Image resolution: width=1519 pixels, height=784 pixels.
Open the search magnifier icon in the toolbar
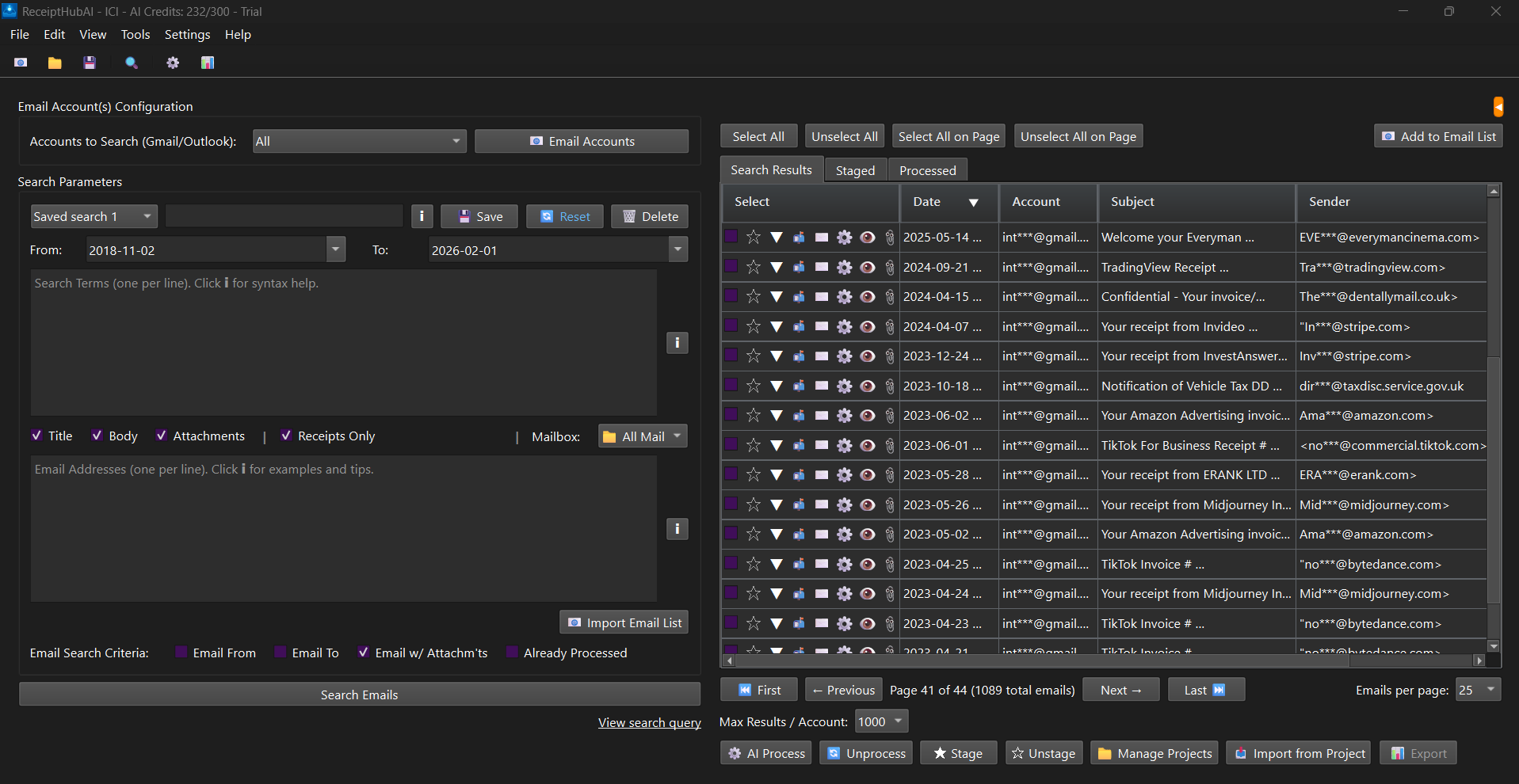131,63
